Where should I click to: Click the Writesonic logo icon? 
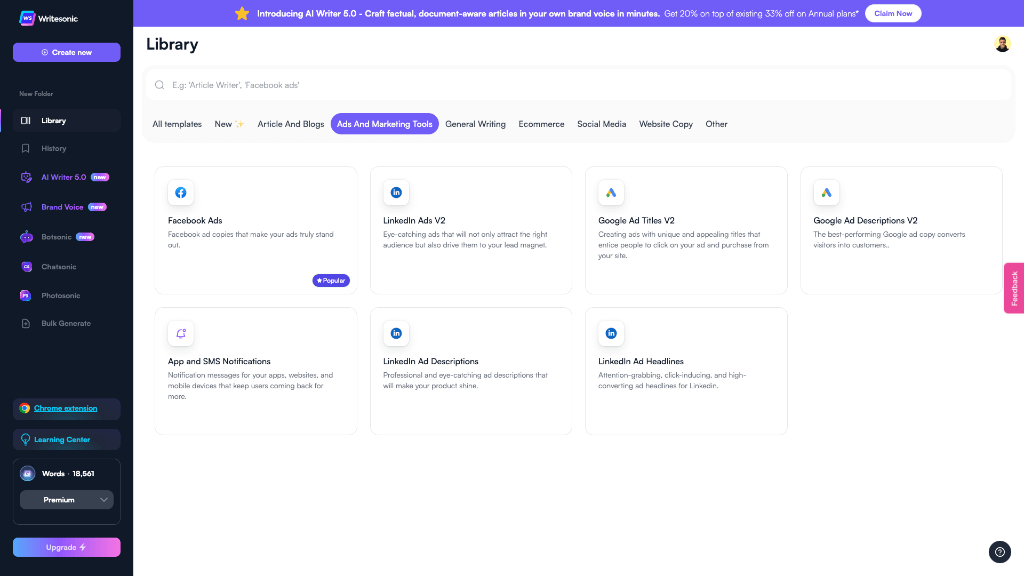tap(27, 18)
